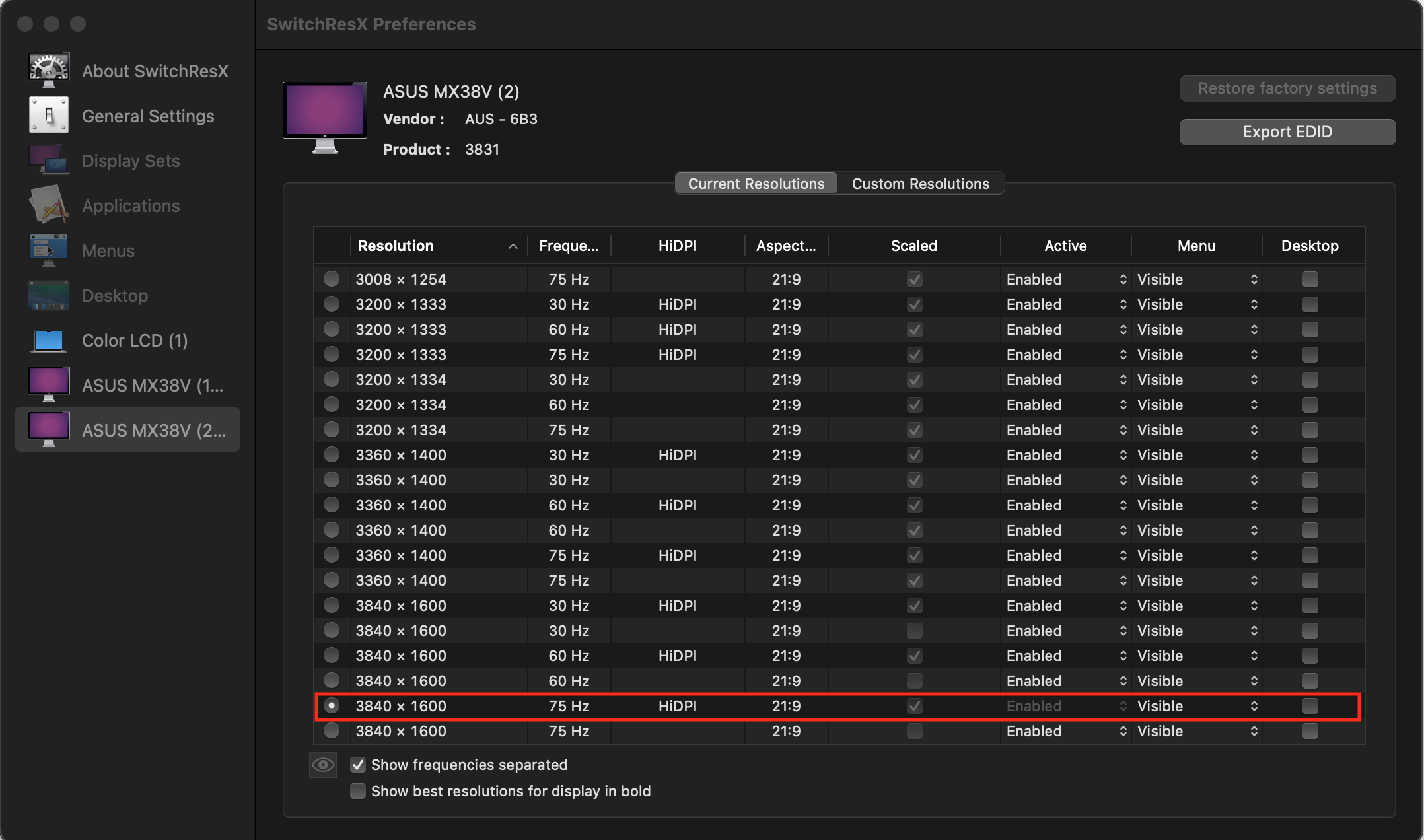The width and height of the screenshot is (1424, 840).
Task: Uncheck Show frequencies separated
Action: pos(358,765)
